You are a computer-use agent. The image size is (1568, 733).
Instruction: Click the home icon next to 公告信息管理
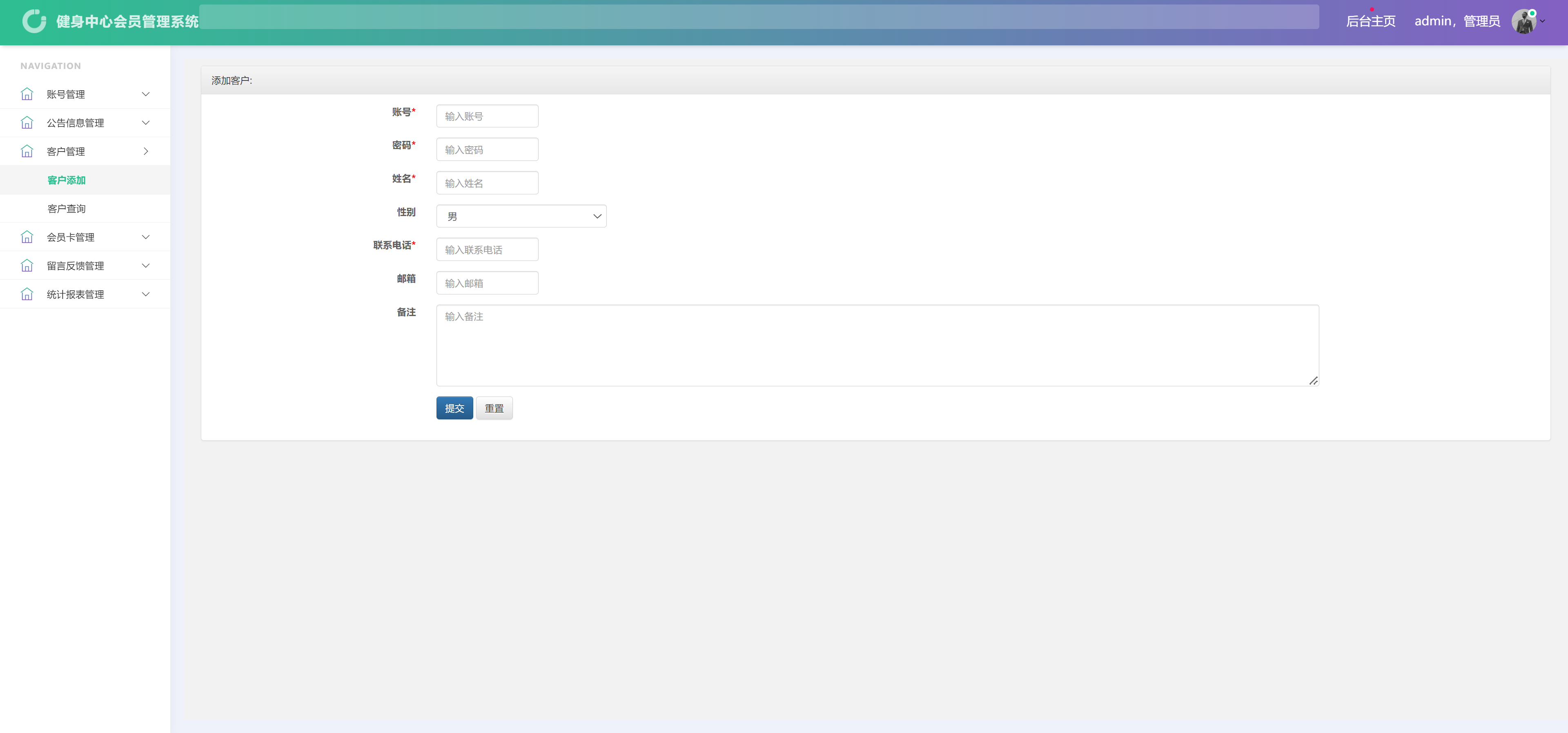[27, 123]
